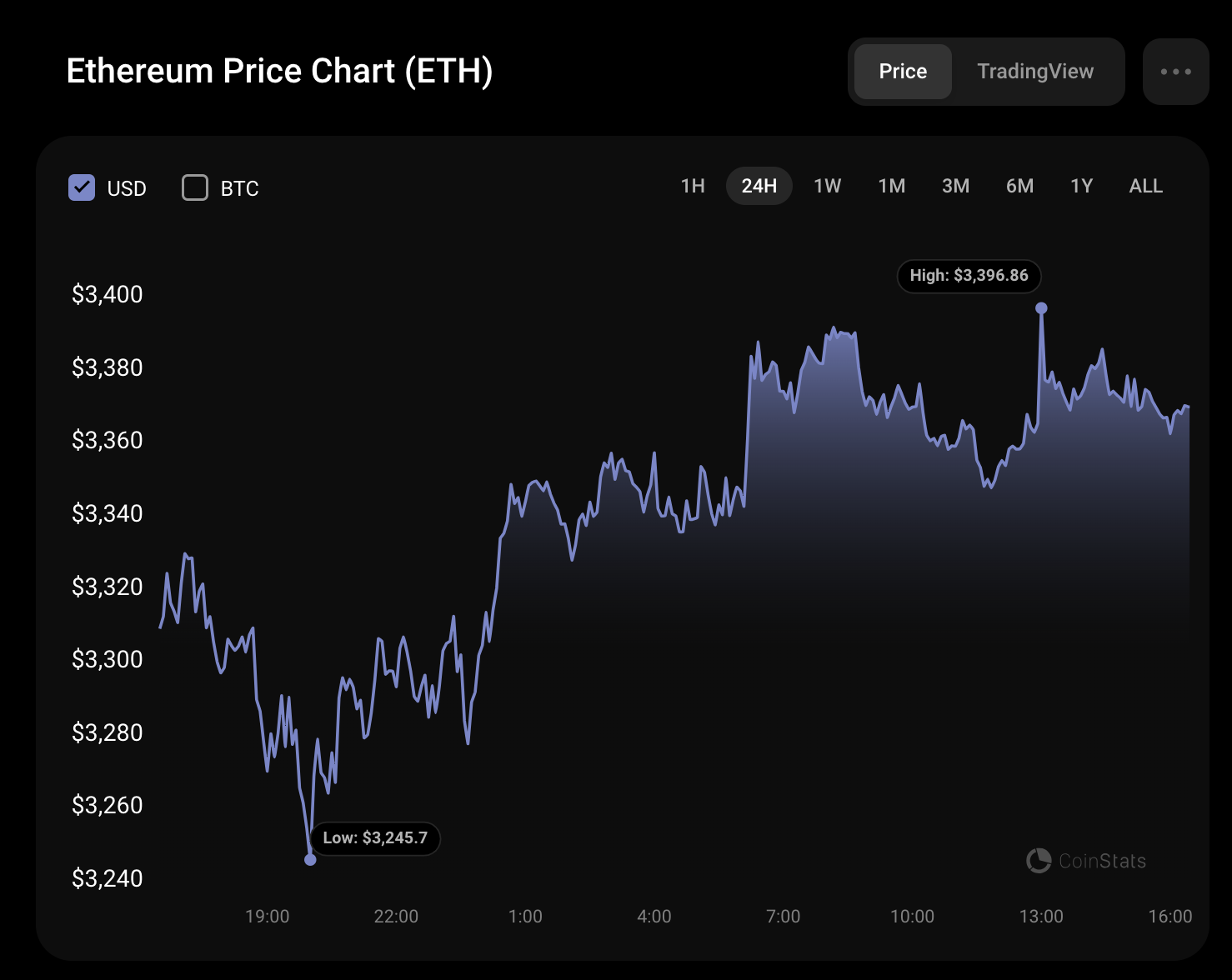
Task: Select the Price chart tab
Action: tap(903, 72)
